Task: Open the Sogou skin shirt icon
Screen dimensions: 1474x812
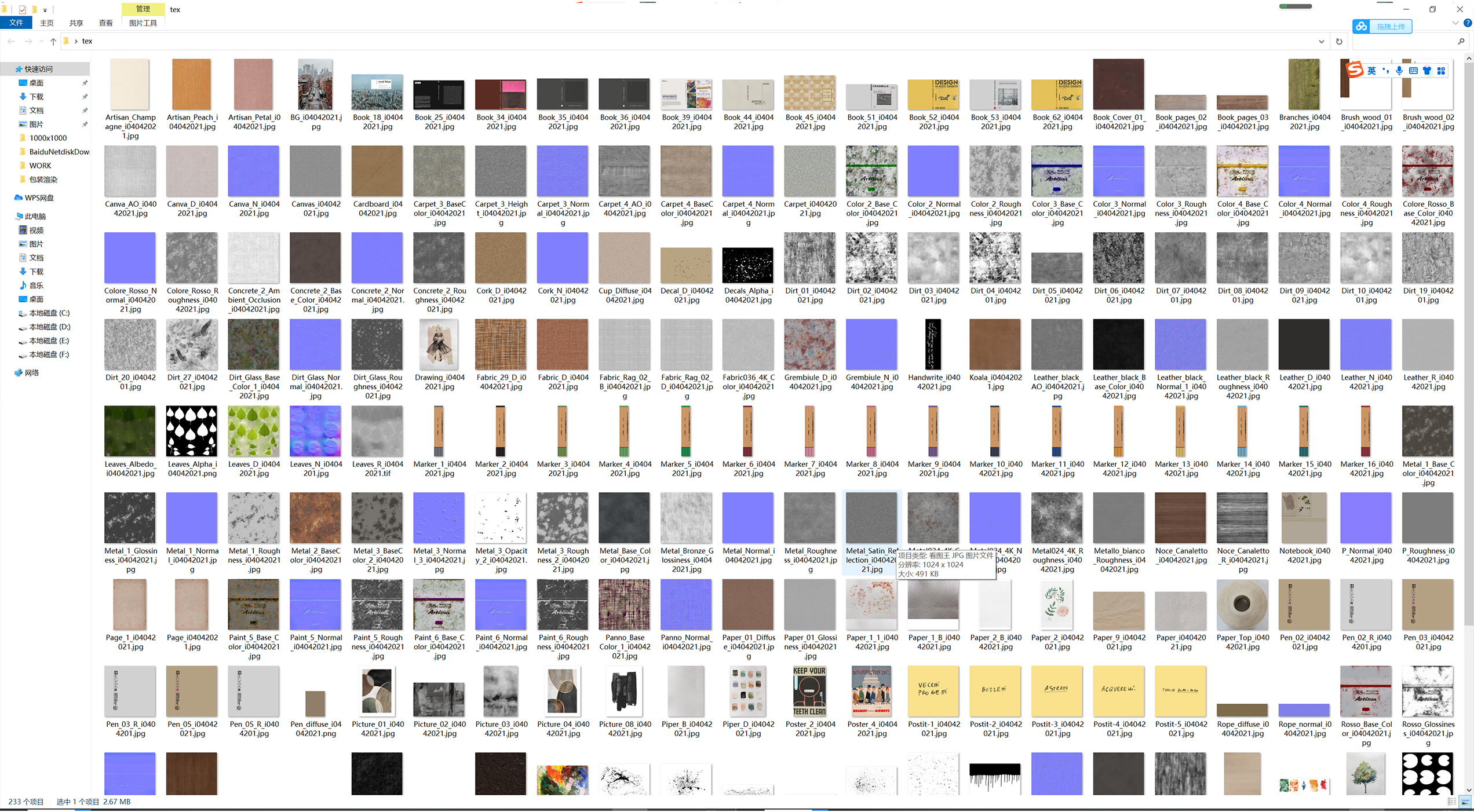Action: (1427, 71)
